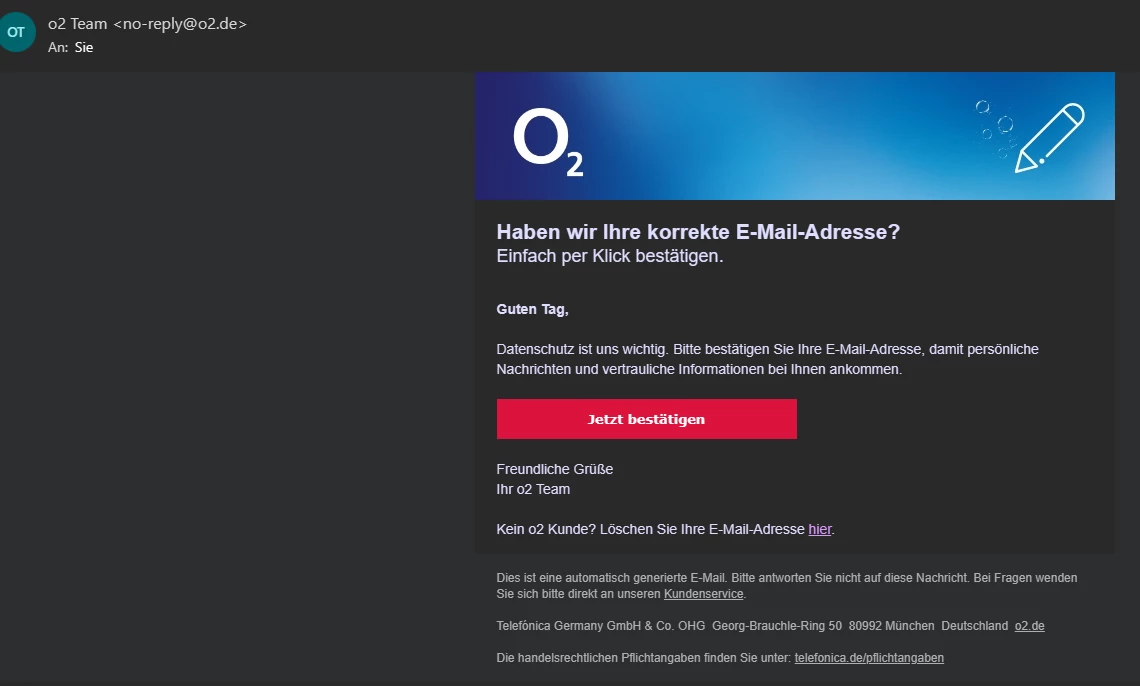Click the 'Freundliche Grüße' closing line

[554, 469]
